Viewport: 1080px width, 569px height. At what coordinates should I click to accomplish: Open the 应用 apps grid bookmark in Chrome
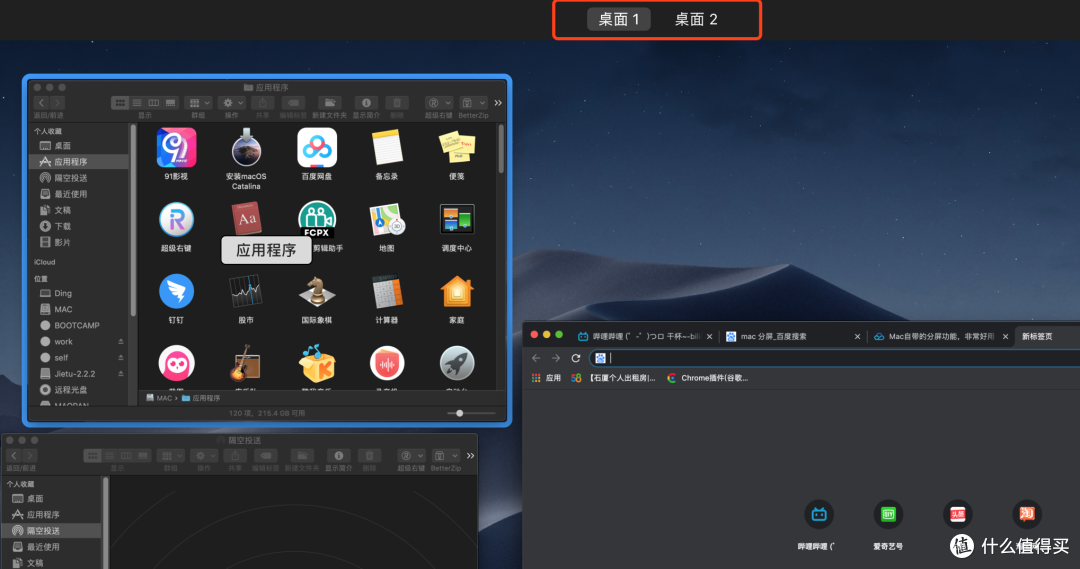point(546,378)
